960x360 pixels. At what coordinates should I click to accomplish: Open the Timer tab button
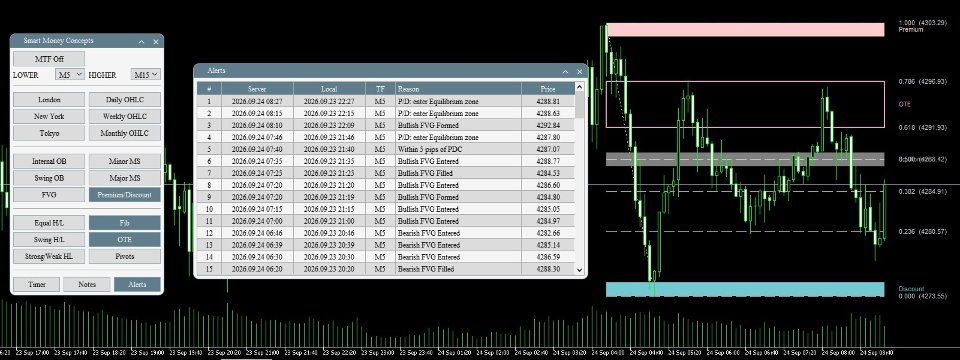(37, 285)
